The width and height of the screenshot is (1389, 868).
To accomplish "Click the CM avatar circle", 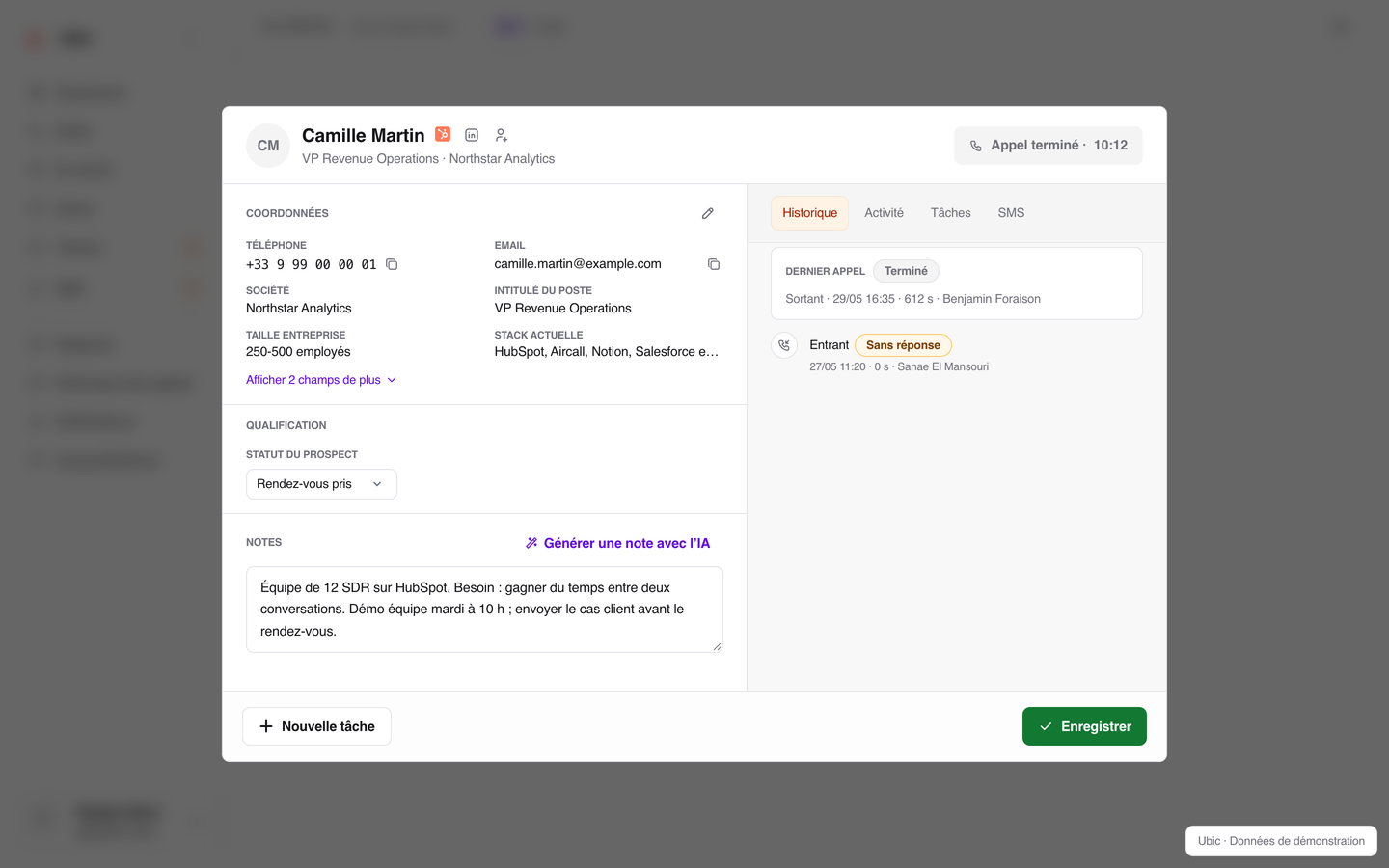I will click(268, 146).
